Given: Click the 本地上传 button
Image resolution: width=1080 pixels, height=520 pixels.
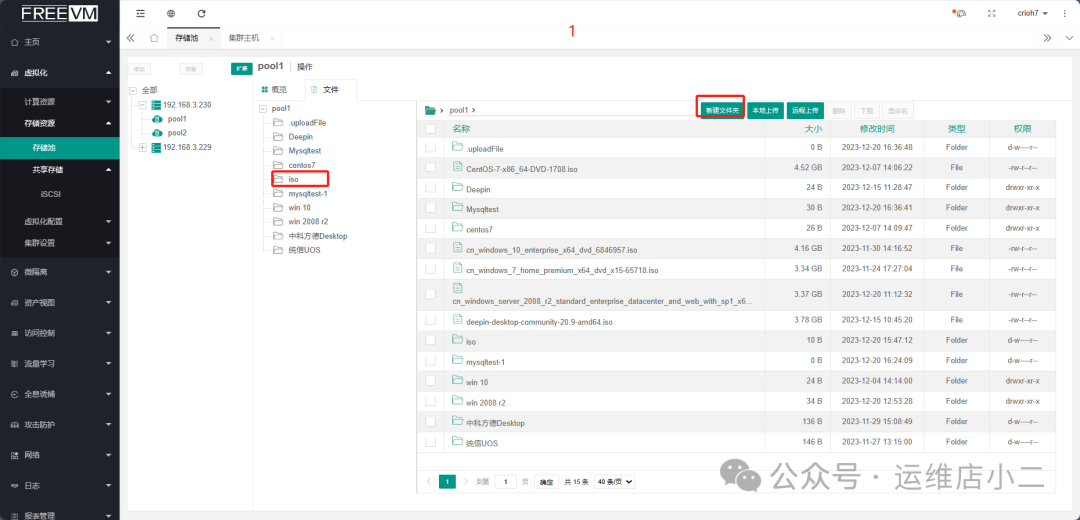Looking at the screenshot, I should [x=765, y=110].
